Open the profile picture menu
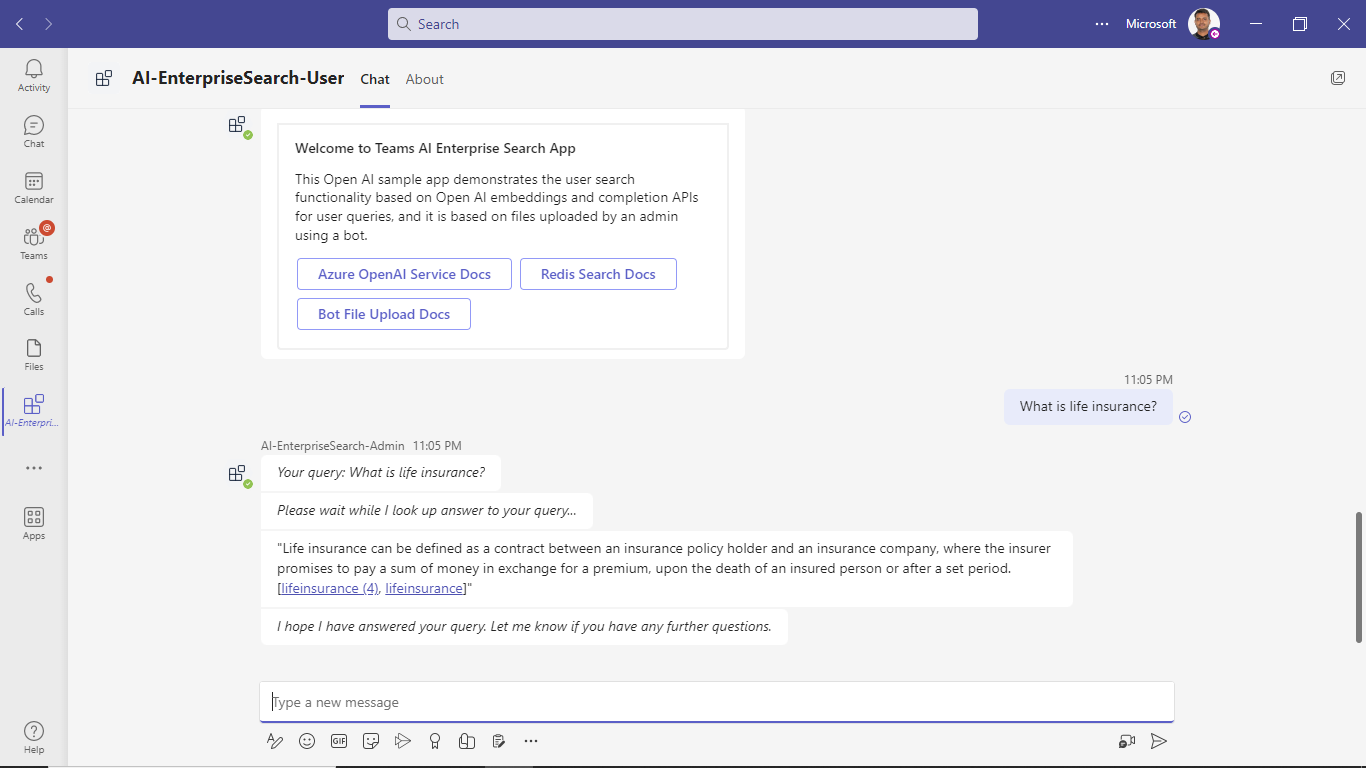The image size is (1366, 768). tap(1203, 24)
